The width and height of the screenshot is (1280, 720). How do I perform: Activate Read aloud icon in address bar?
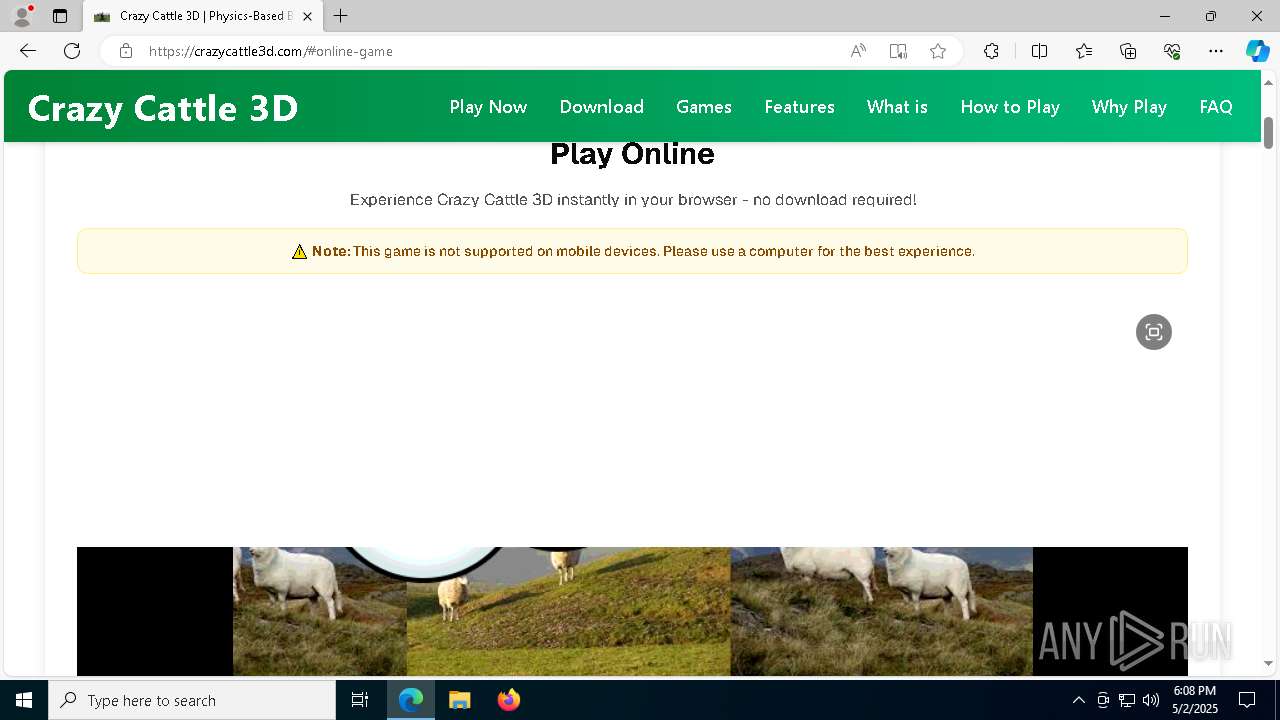pyautogui.click(x=858, y=51)
